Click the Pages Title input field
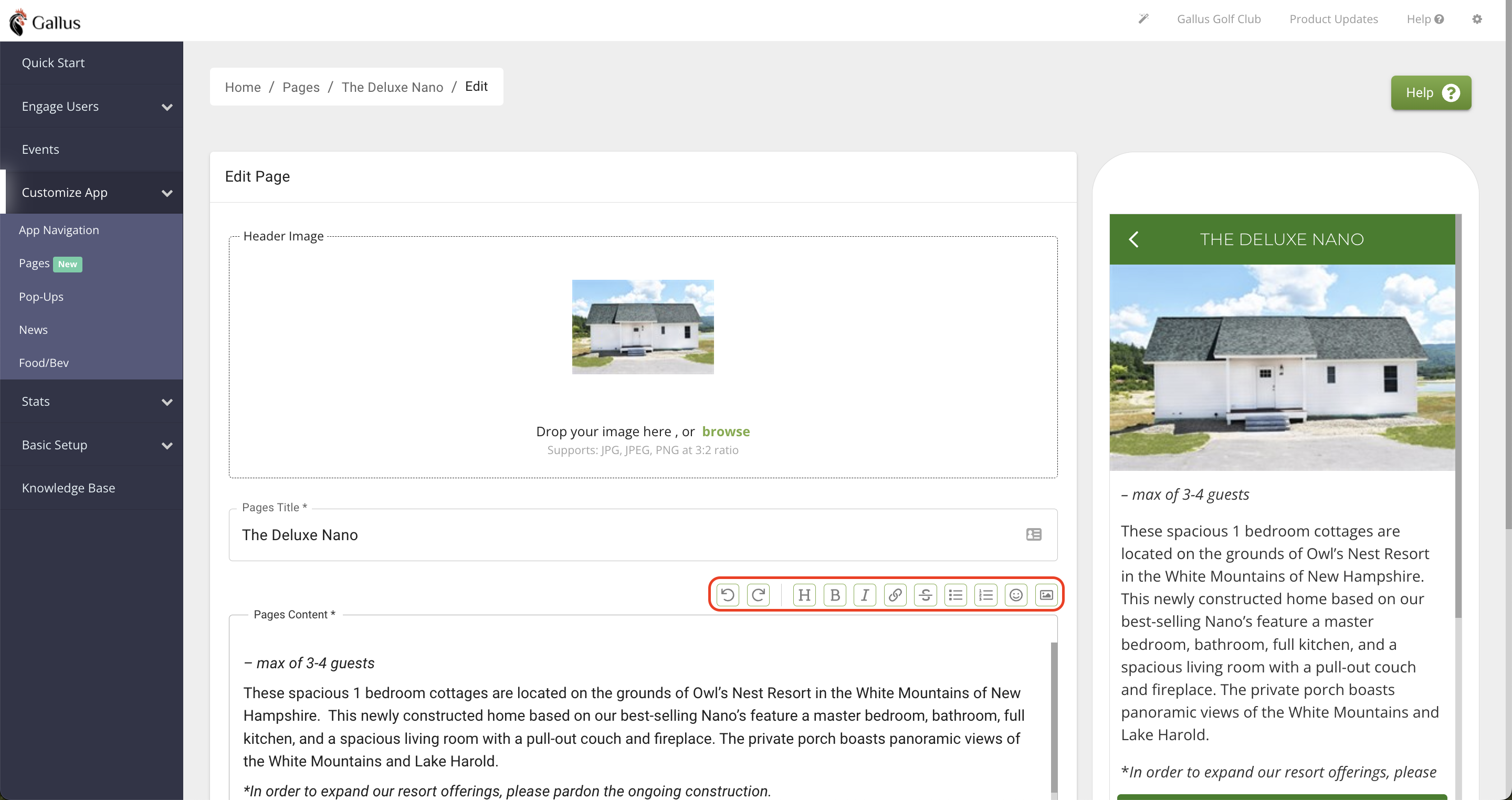 click(x=643, y=535)
